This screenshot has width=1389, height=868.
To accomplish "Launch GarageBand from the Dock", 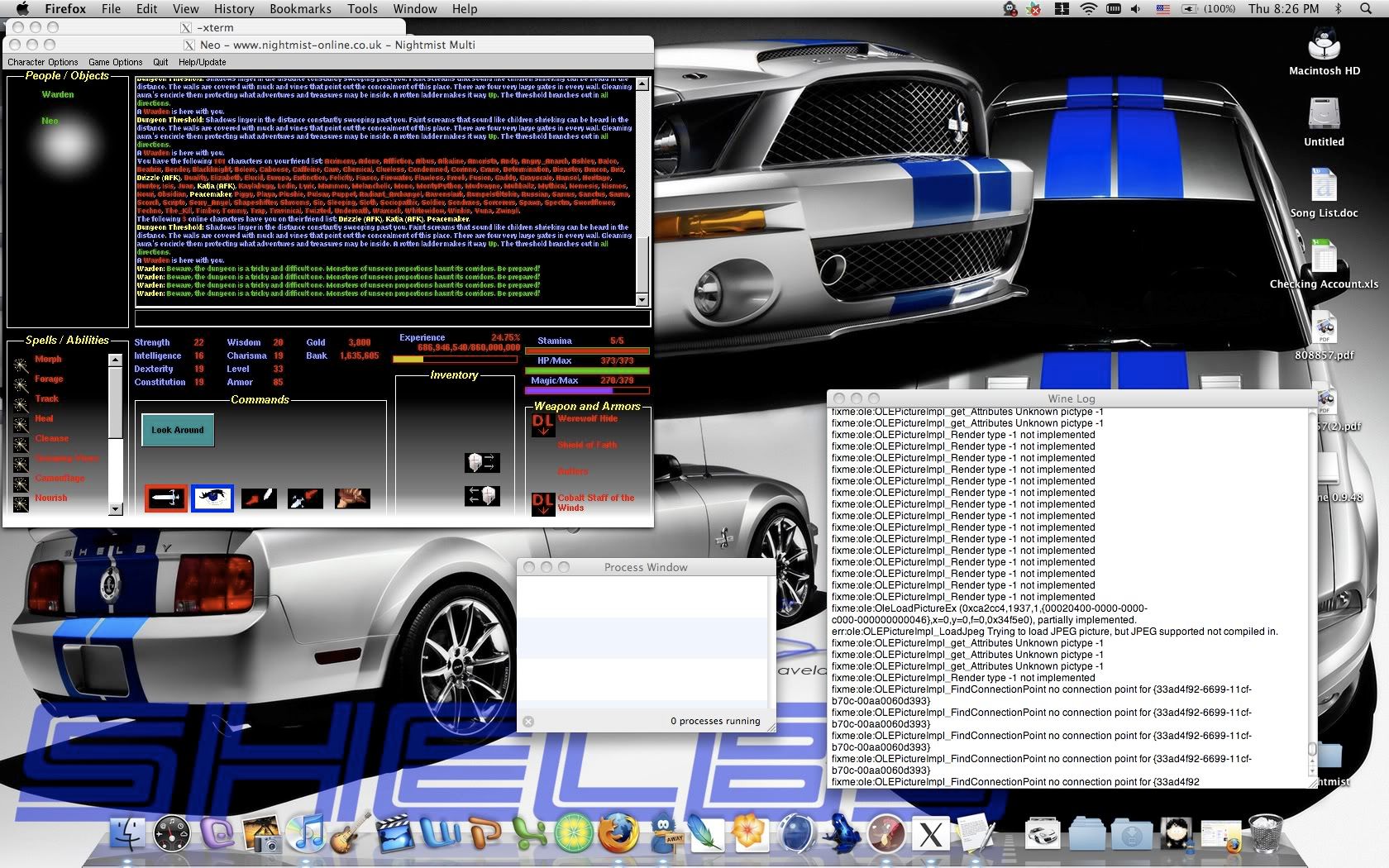I will (351, 833).
